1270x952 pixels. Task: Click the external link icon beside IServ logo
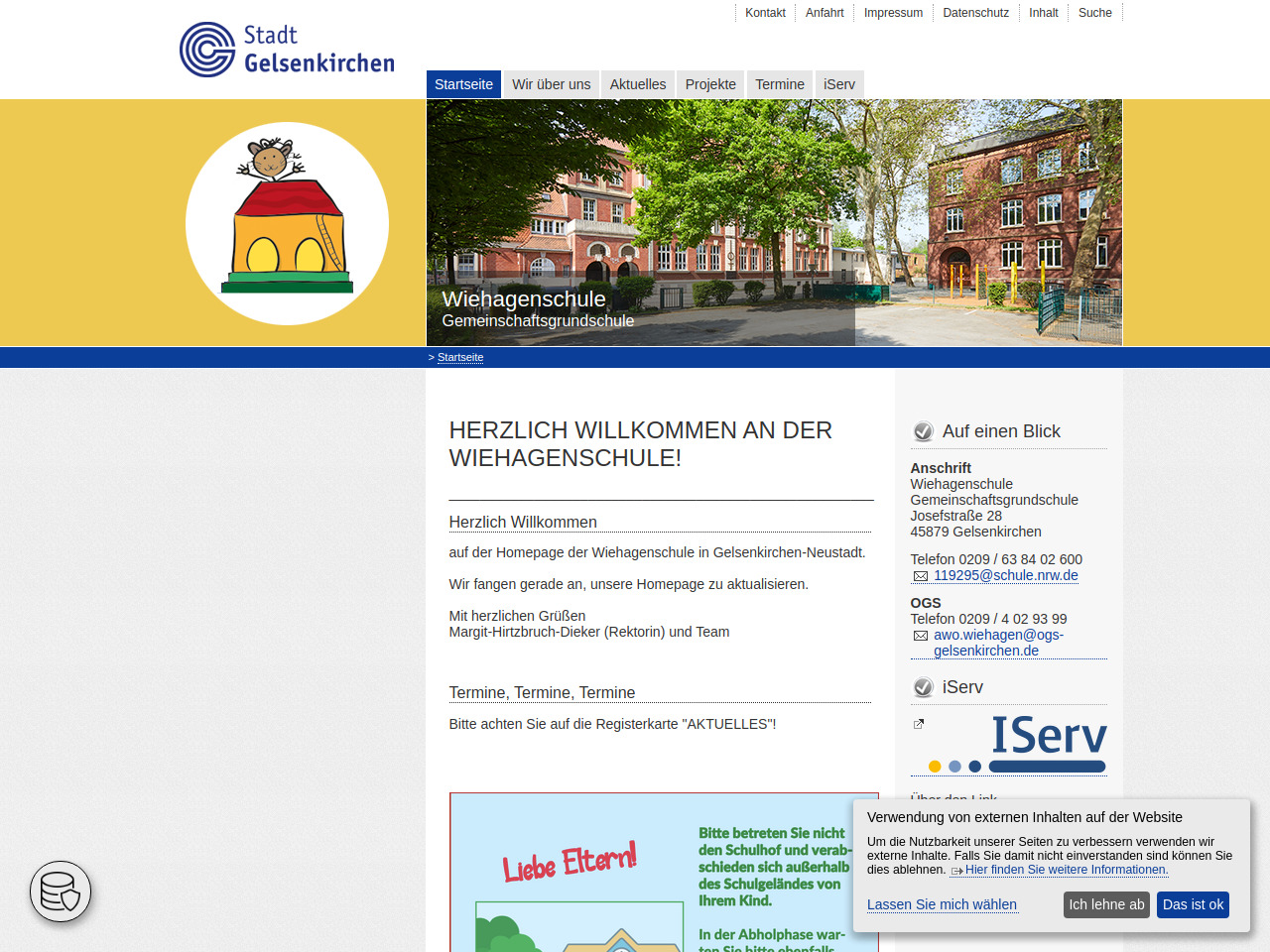[x=919, y=724]
